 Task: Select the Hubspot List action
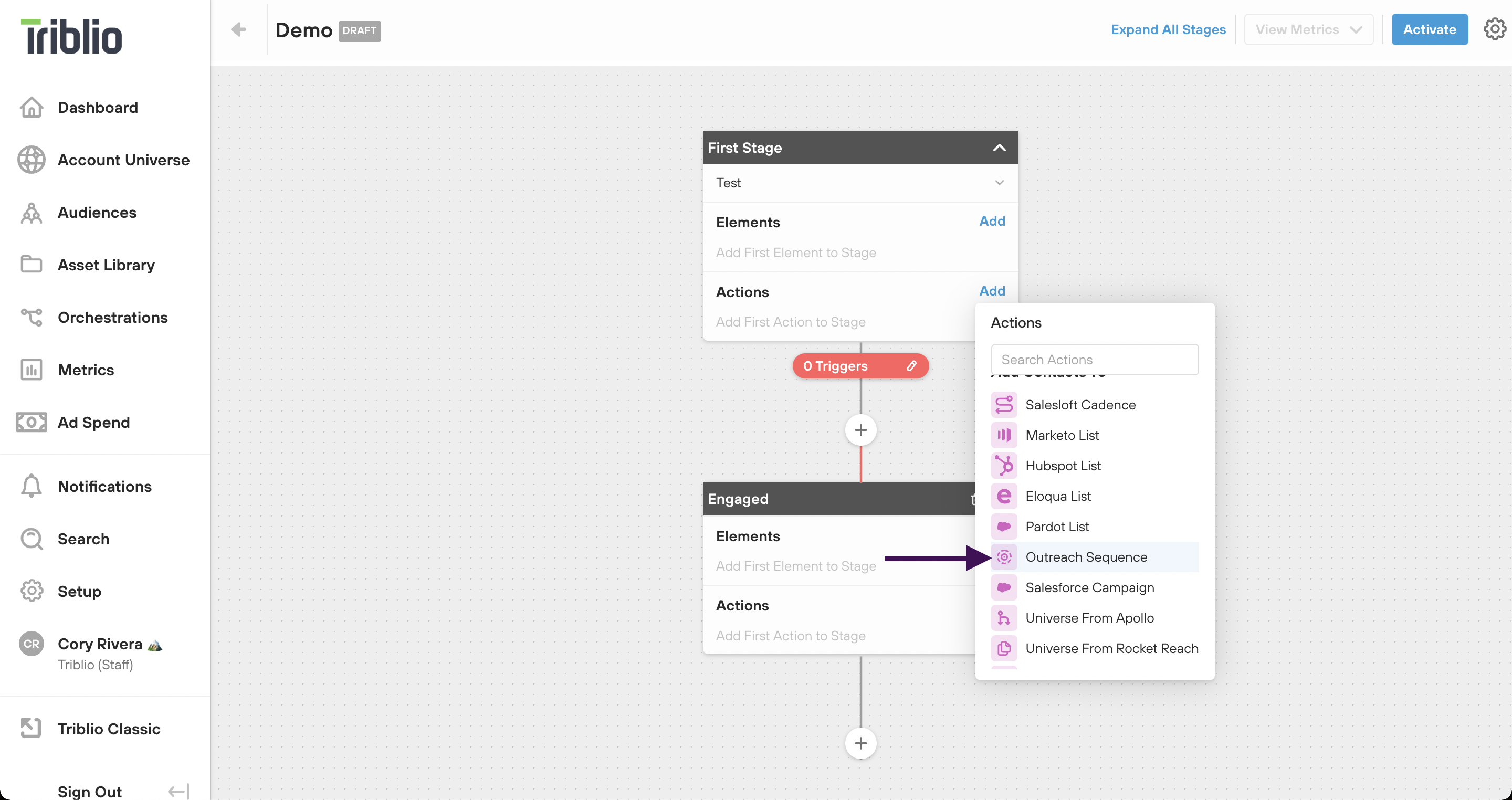click(x=1063, y=466)
